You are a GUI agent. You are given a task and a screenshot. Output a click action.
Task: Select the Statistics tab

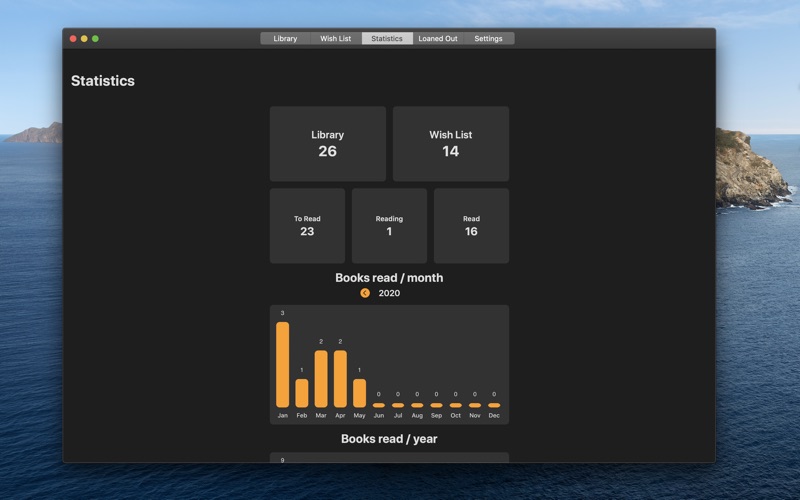tap(387, 38)
